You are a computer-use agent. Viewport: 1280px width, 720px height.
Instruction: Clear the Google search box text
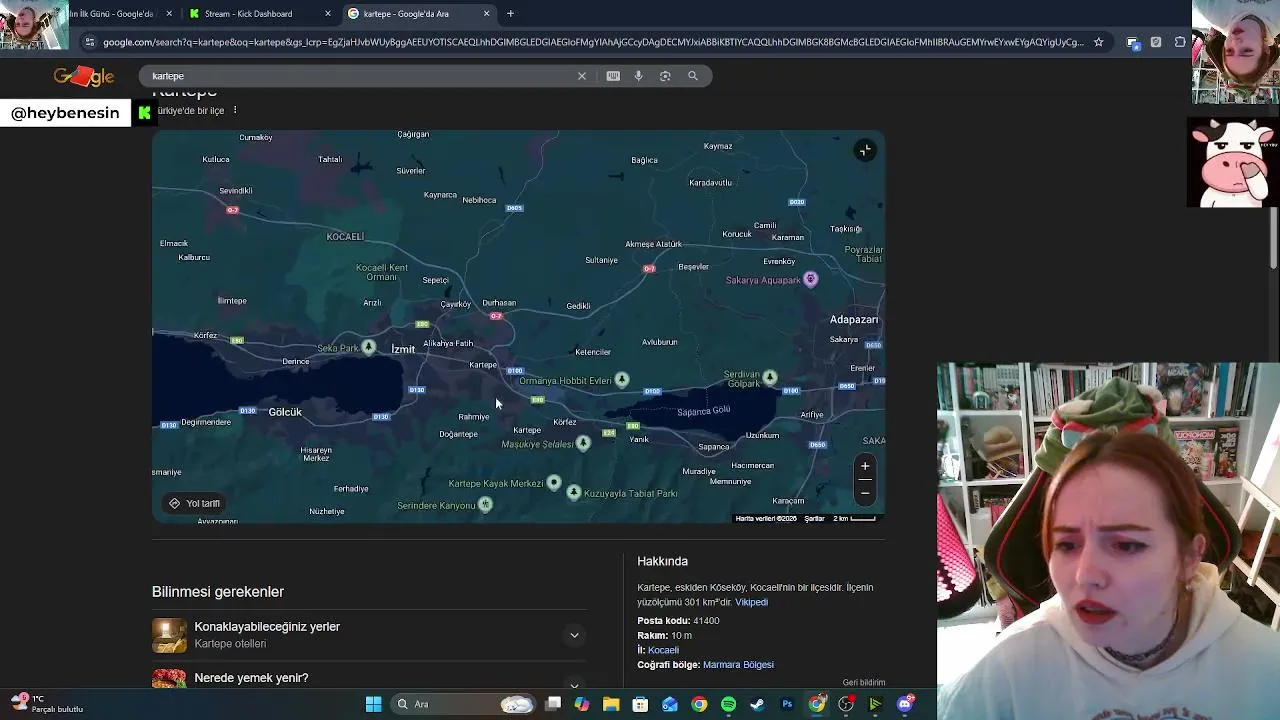coord(582,76)
